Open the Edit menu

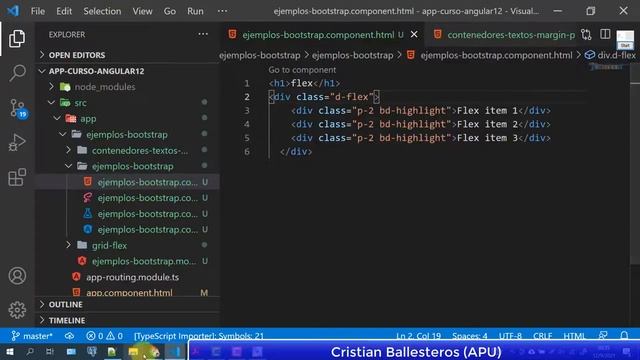pyautogui.click(x=64, y=11)
